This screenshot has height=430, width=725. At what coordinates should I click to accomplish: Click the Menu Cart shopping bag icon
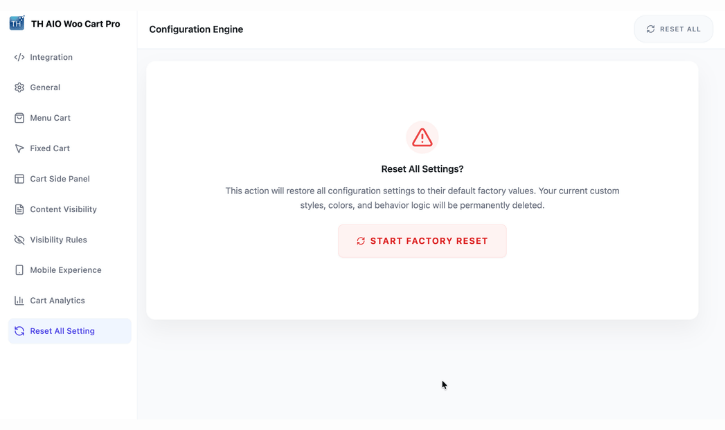pyautogui.click(x=19, y=118)
